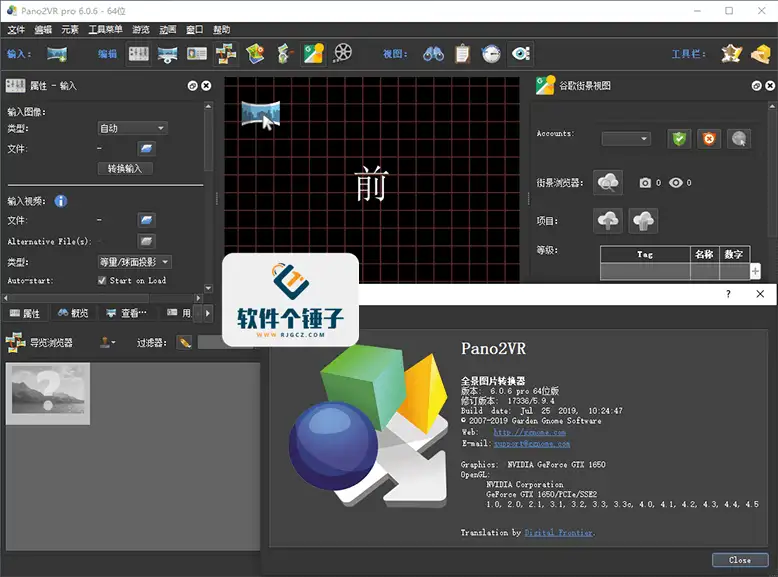Remove Google account orange shield button
778x577 pixels.
[x=709, y=138]
